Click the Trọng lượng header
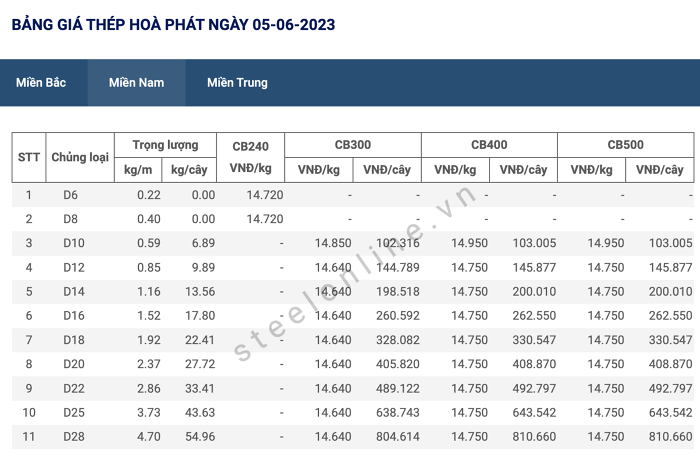700x460 pixels. 166,145
